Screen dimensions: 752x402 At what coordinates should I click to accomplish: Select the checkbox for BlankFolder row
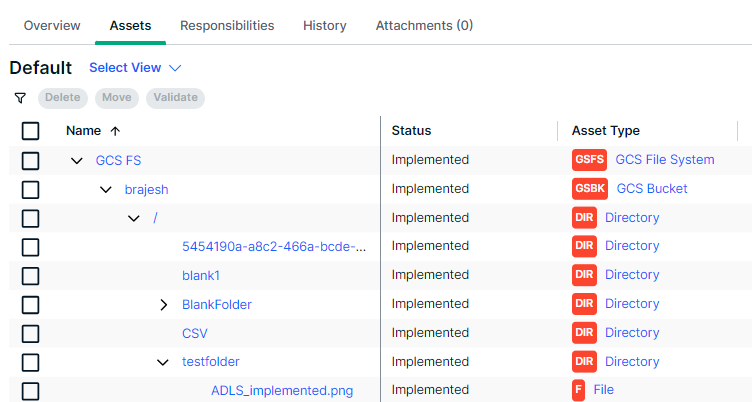tap(30, 305)
